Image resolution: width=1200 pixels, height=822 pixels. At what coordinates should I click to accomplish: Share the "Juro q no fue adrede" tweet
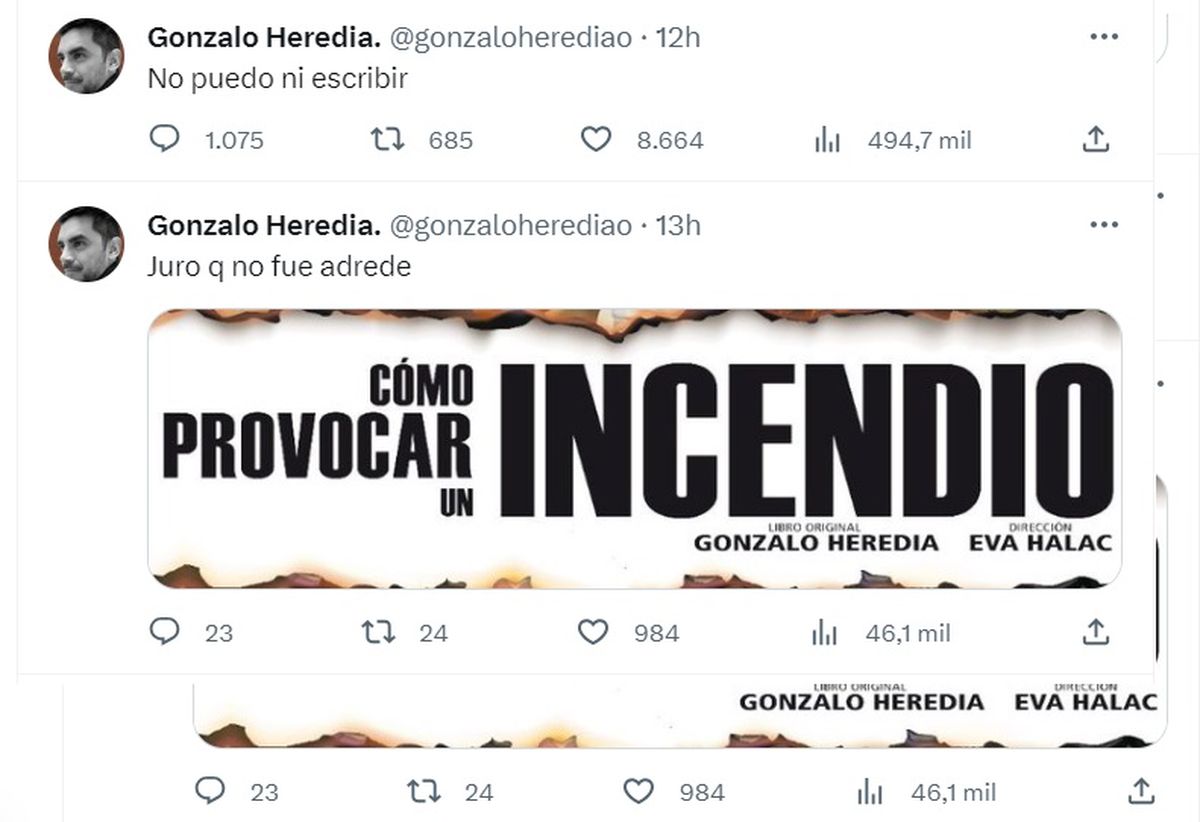coord(1096,632)
